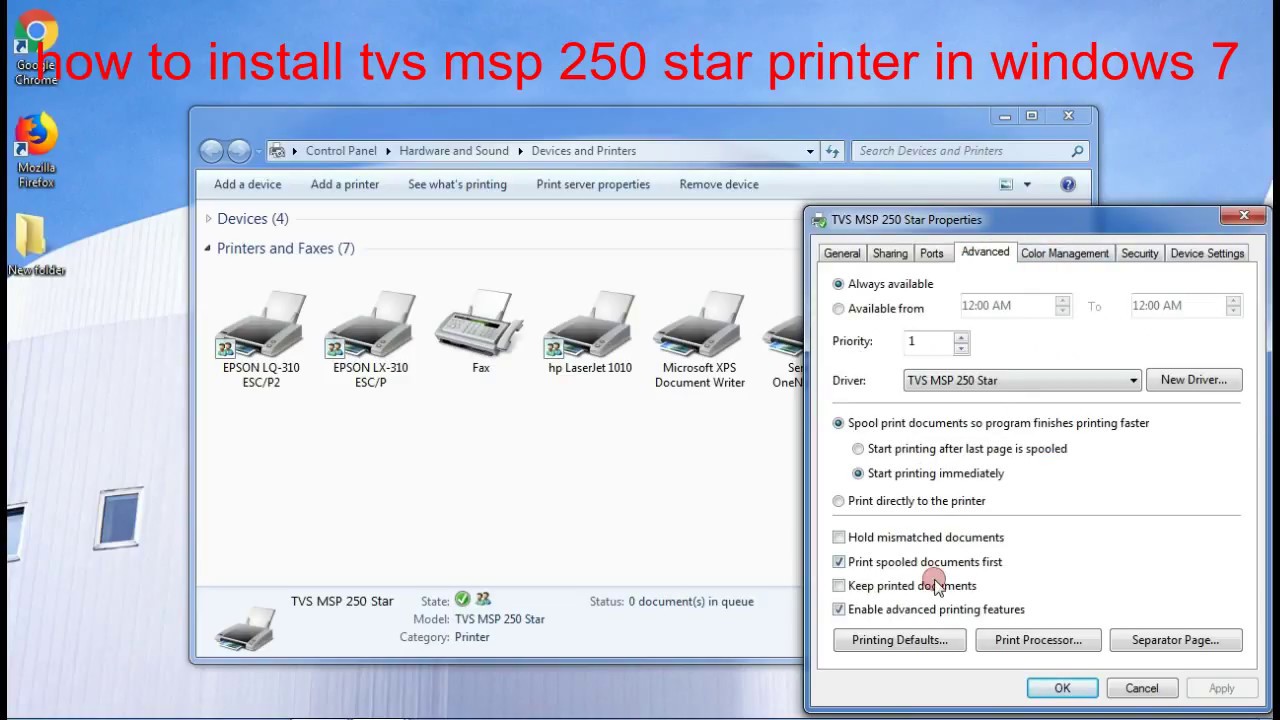Click Print server properties
Image resolution: width=1280 pixels, height=720 pixels.
(x=593, y=184)
